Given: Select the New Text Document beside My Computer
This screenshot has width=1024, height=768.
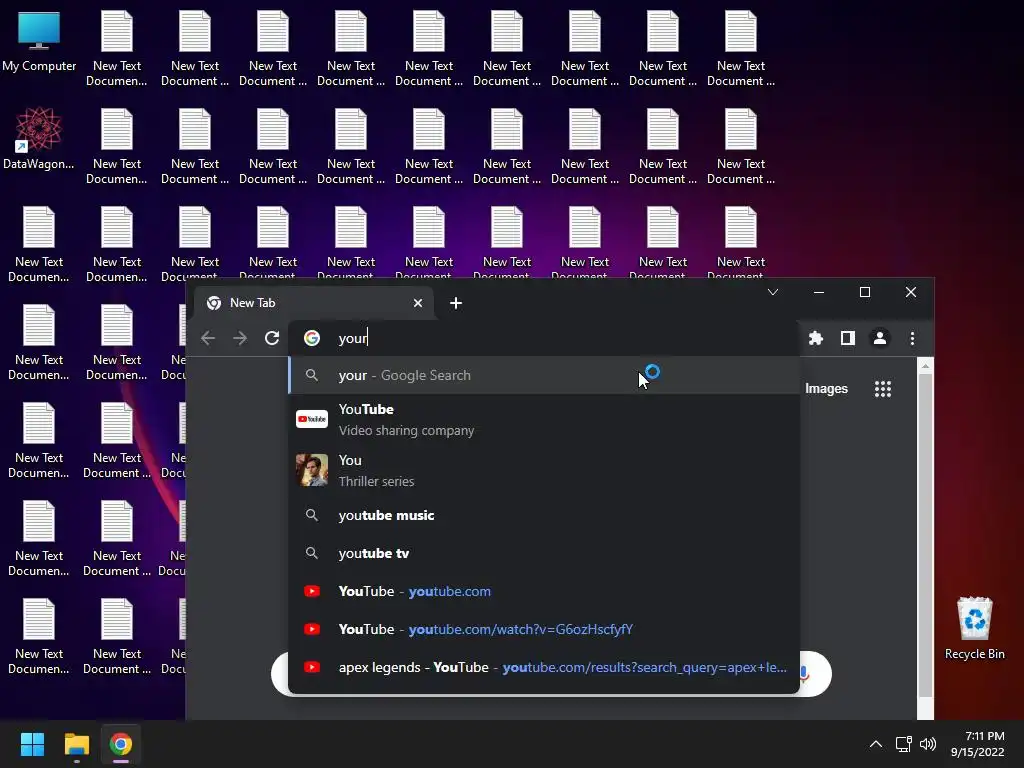Looking at the screenshot, I should (x=117, y=49).
